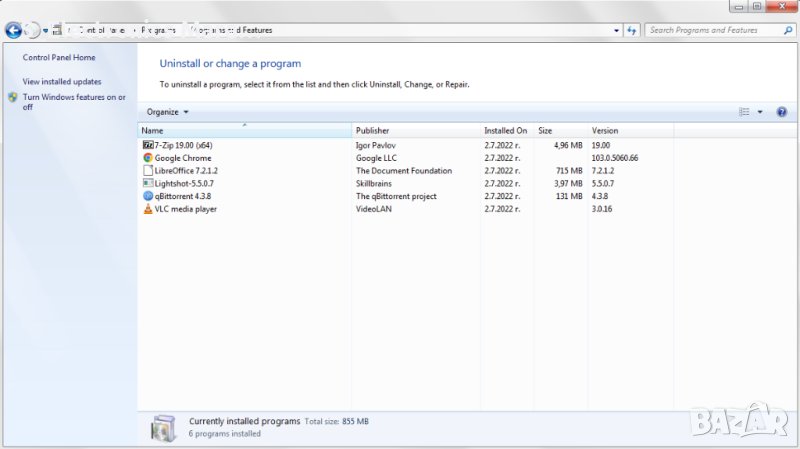
Task: Click the Back navigation arrow button
Action: click(14, 30)
